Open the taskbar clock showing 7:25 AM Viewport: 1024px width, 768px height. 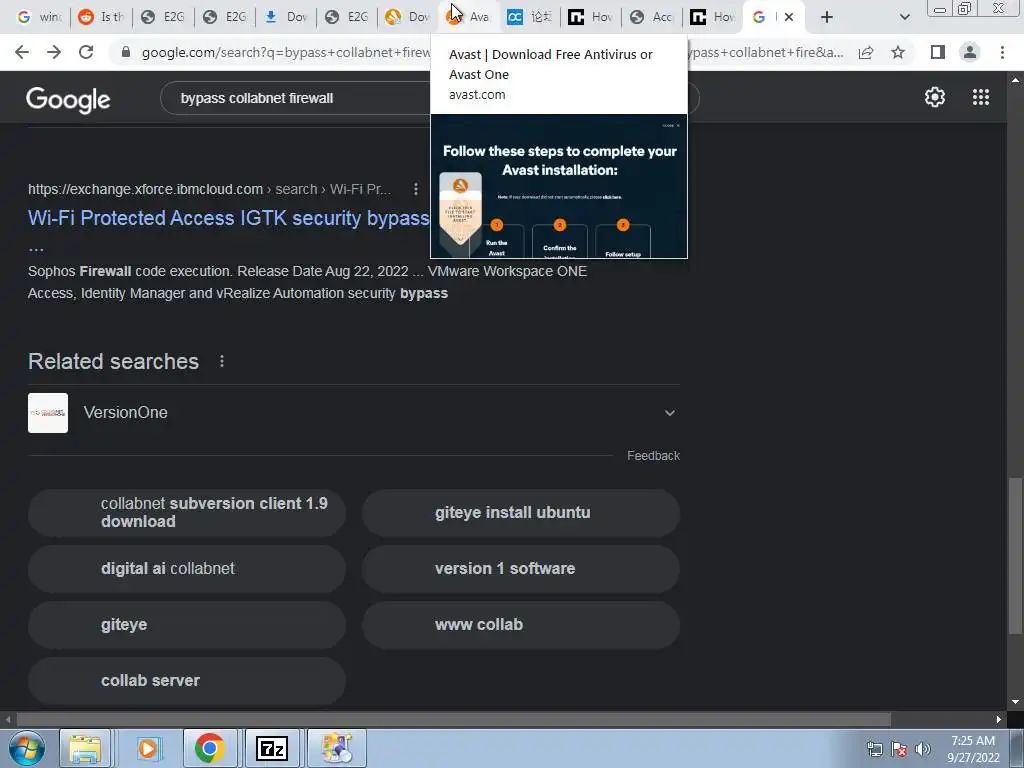973,749
